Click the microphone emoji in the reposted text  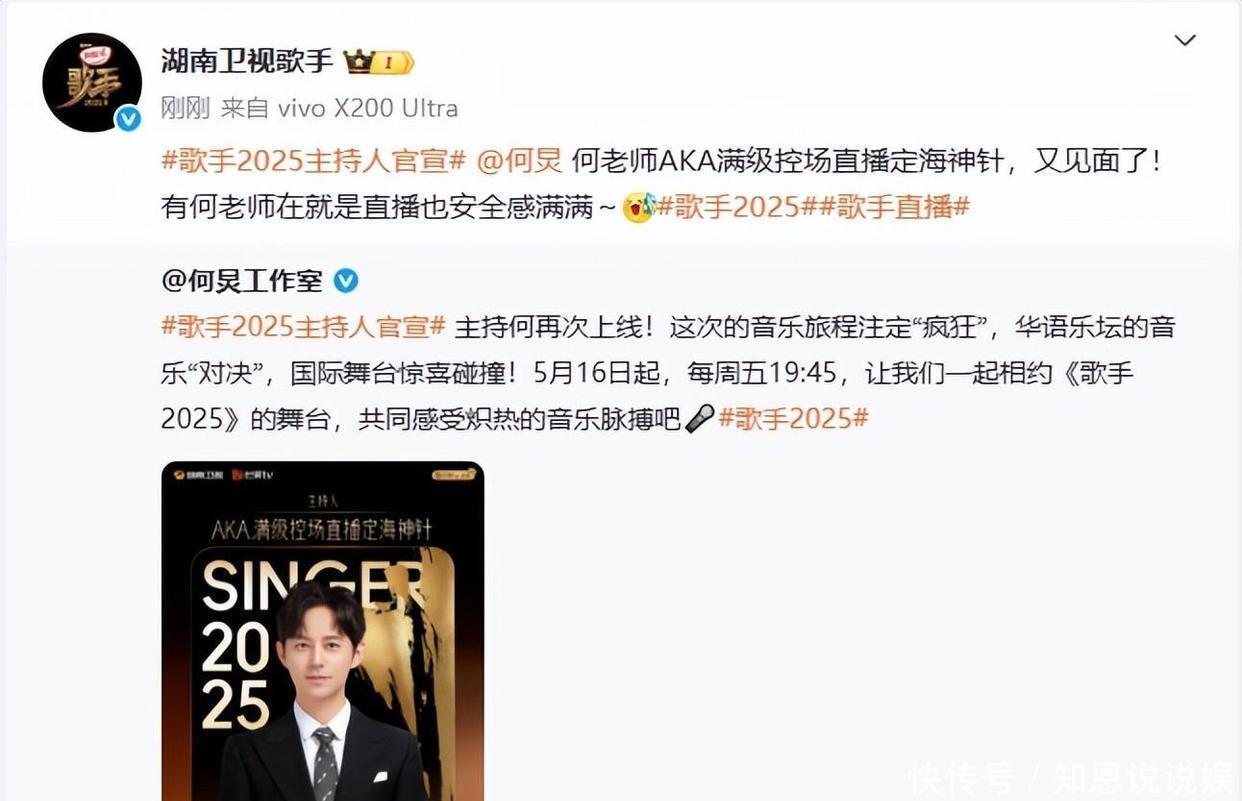700,420
